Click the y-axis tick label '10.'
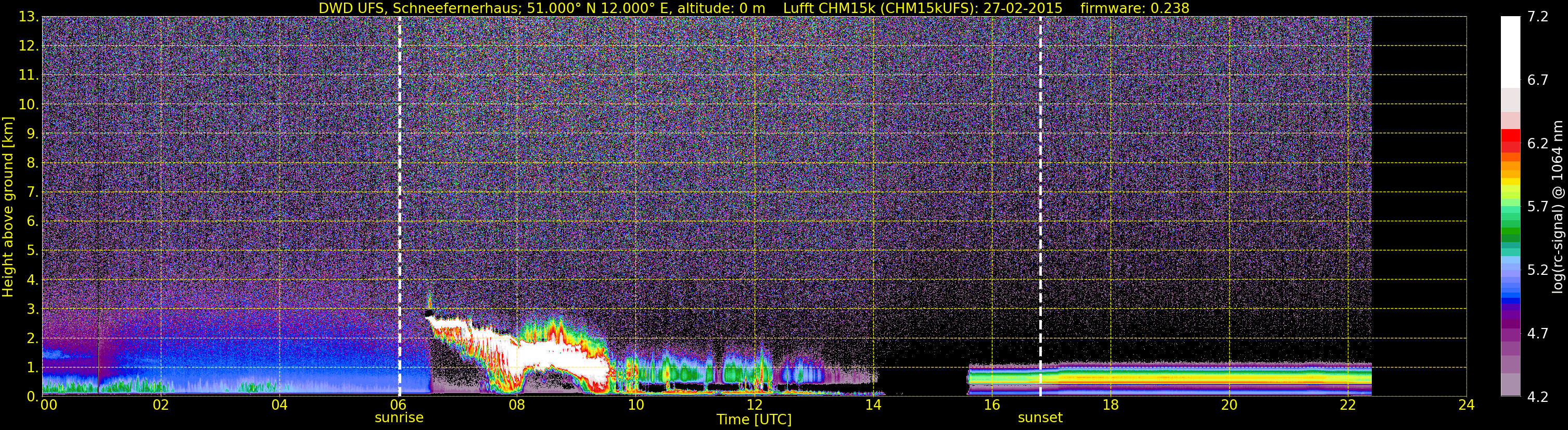The image size is (1568, 430). pos(29,105)
